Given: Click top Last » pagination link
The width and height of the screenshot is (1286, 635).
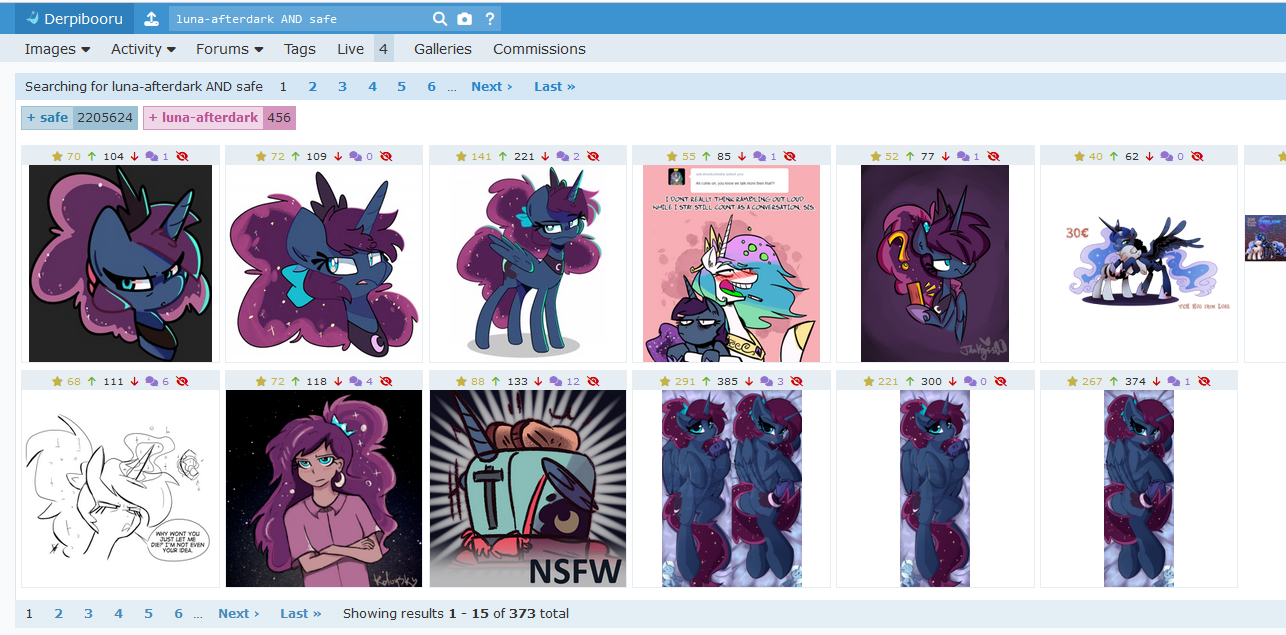Looking at the screenshot, I should 554,87.
